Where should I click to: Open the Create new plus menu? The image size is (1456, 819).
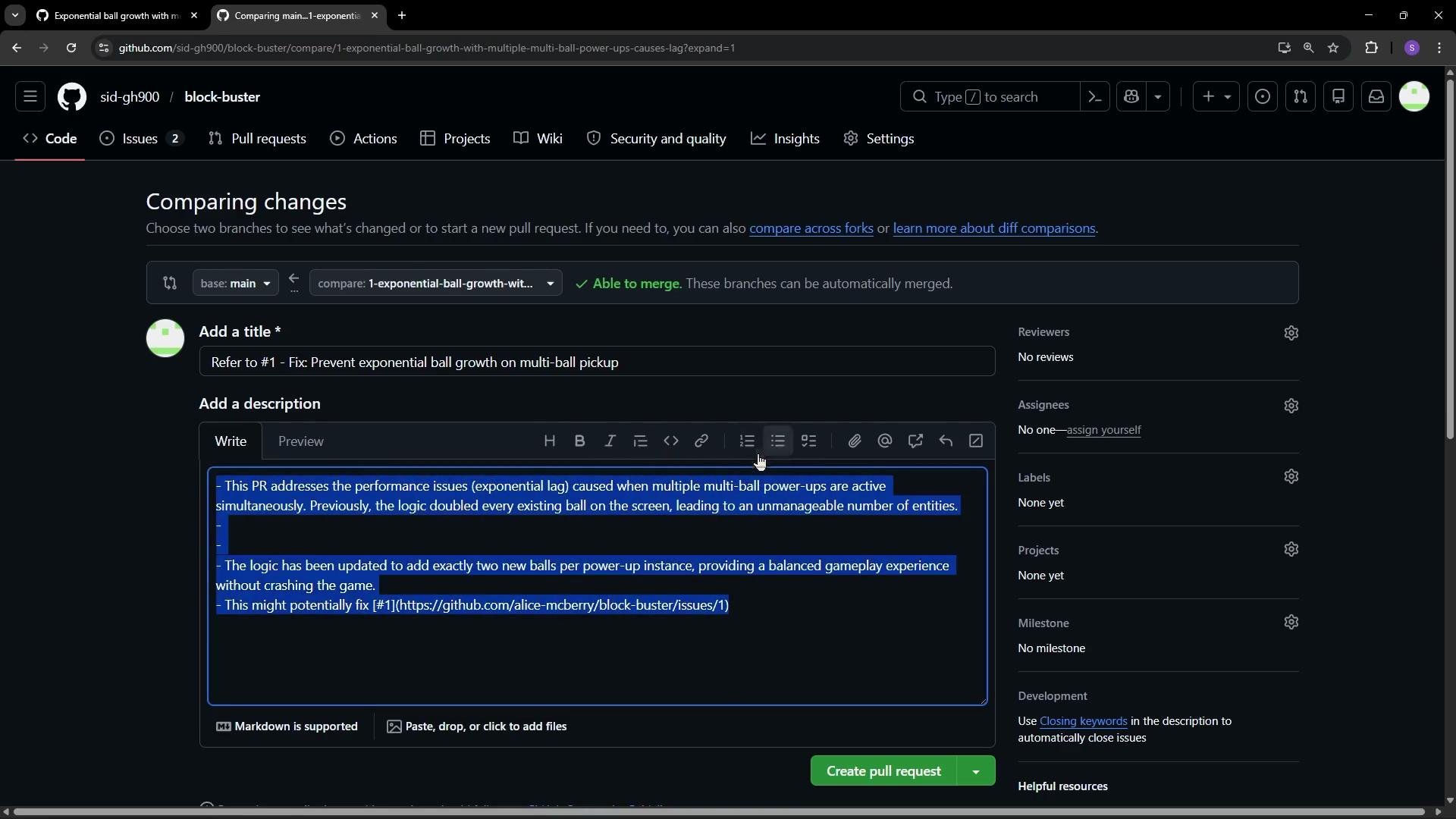pyautogui.click(x=1216, y=97)
